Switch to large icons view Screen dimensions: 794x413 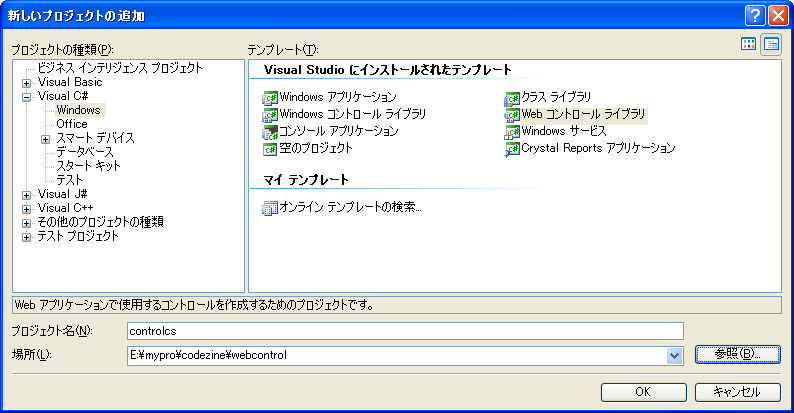point(748,45)
